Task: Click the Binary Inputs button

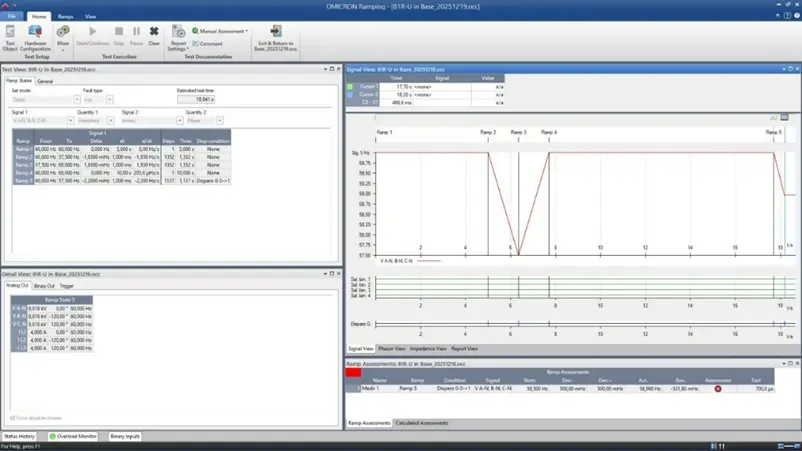Action: point(125,436)
